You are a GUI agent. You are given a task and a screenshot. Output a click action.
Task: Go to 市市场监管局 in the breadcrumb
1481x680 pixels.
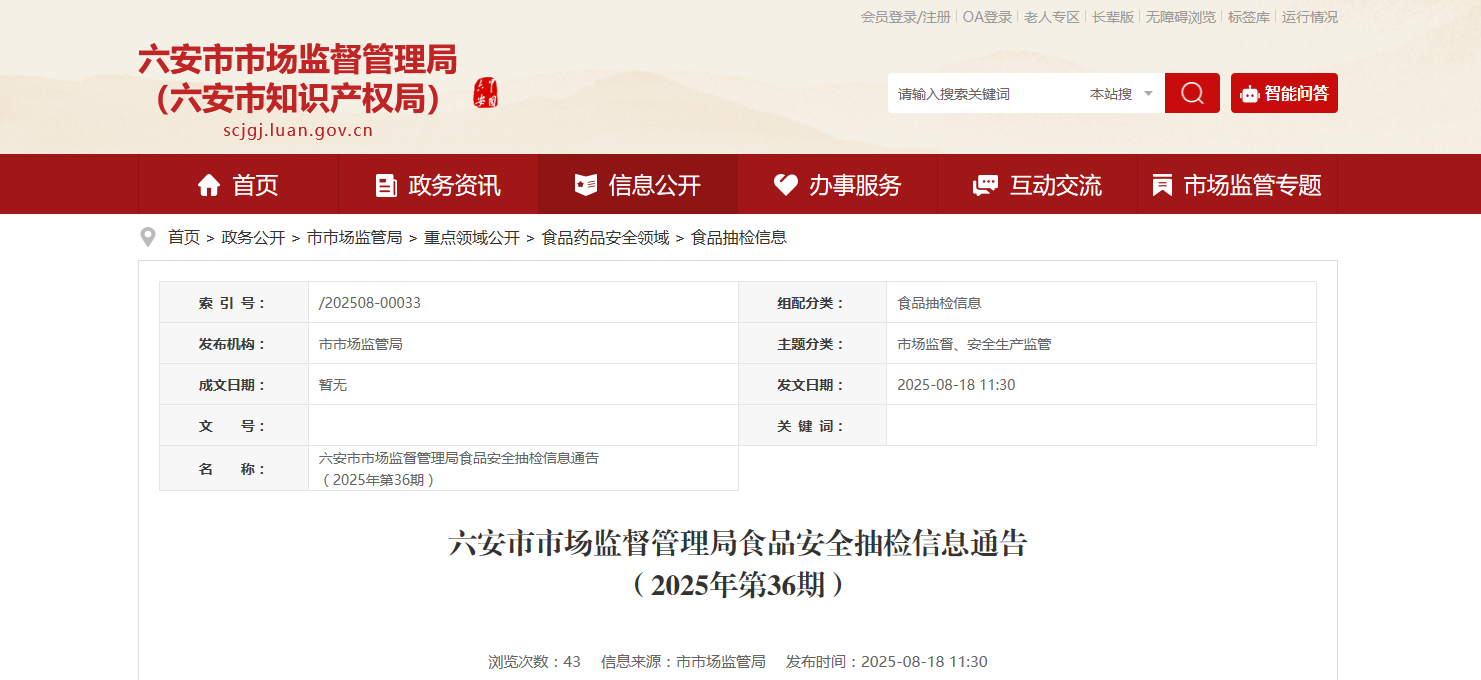(354, 237)
